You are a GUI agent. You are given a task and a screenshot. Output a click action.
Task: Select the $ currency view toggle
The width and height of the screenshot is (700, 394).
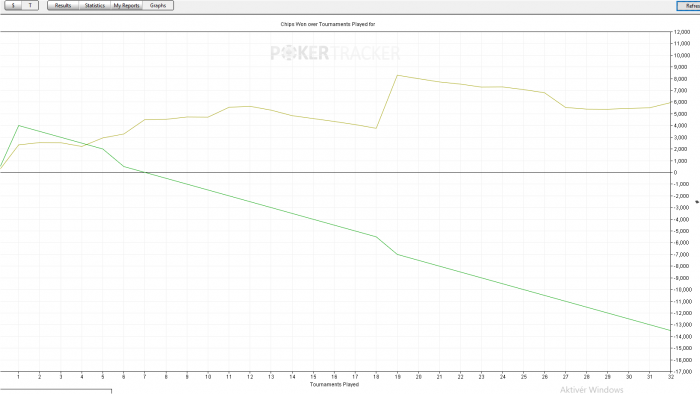(x=13, y=5)
